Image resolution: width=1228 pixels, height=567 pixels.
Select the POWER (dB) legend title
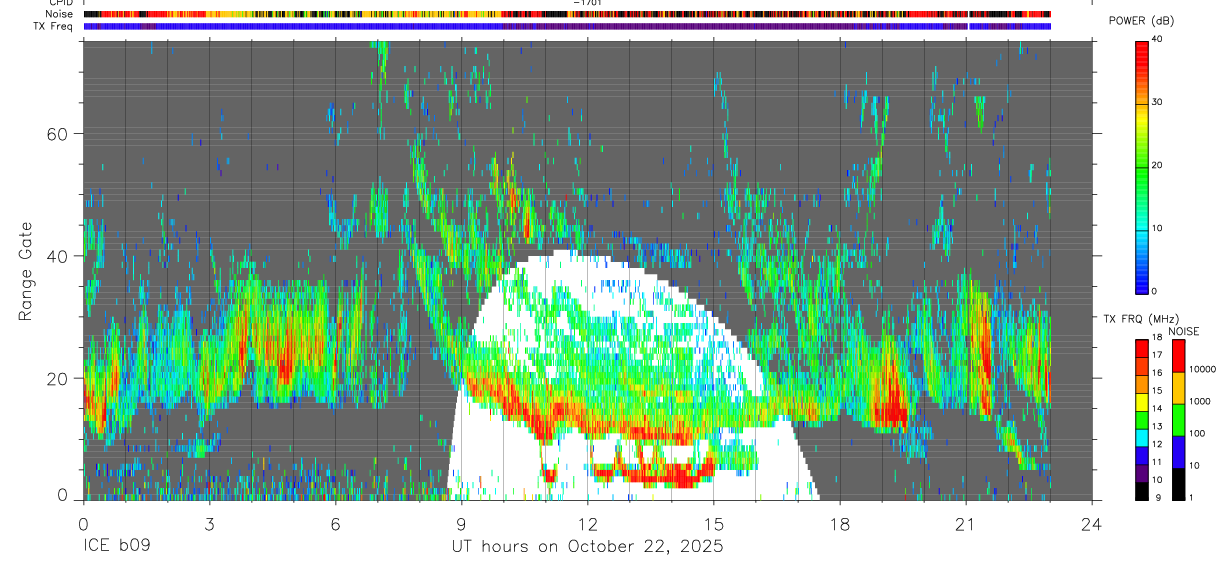click(x=1141, y=21)
